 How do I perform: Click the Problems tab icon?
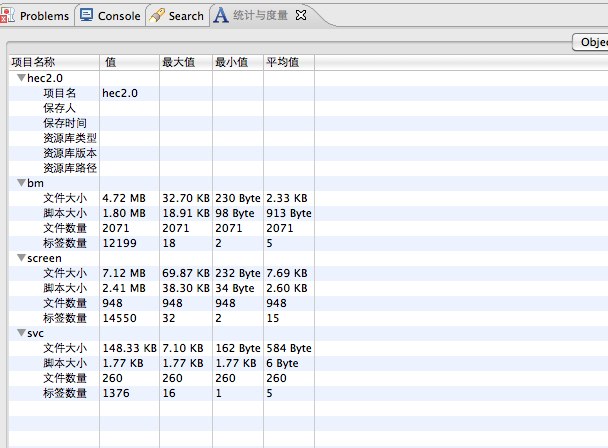tap(10, 16)
